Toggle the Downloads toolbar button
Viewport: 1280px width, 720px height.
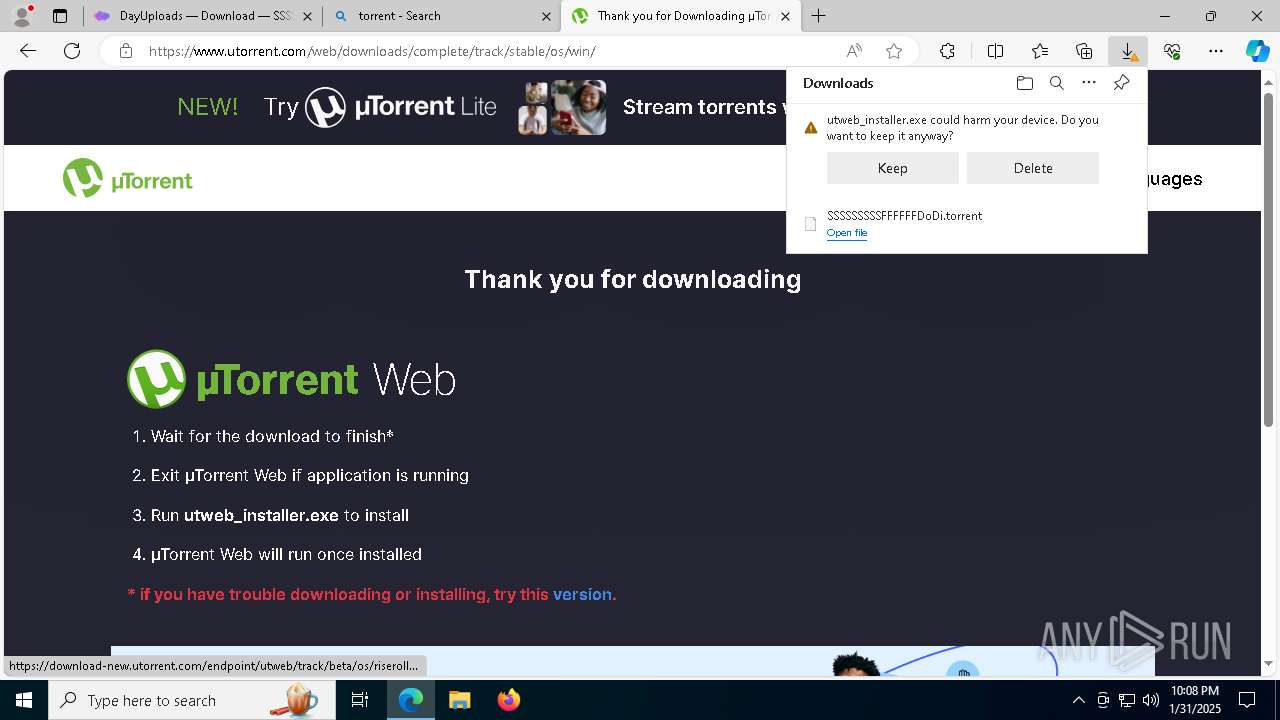(x=1128, y=51)
